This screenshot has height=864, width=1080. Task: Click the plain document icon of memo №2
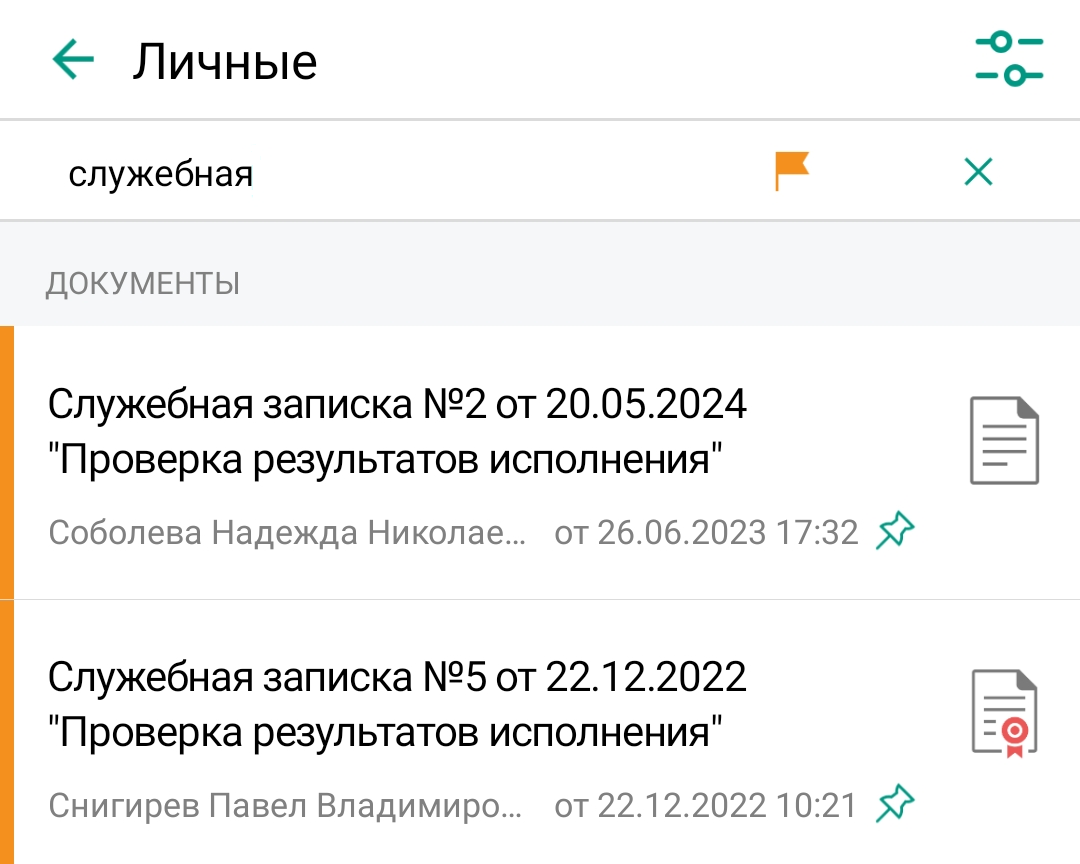pyautogui.click(x=1004, y=440)
